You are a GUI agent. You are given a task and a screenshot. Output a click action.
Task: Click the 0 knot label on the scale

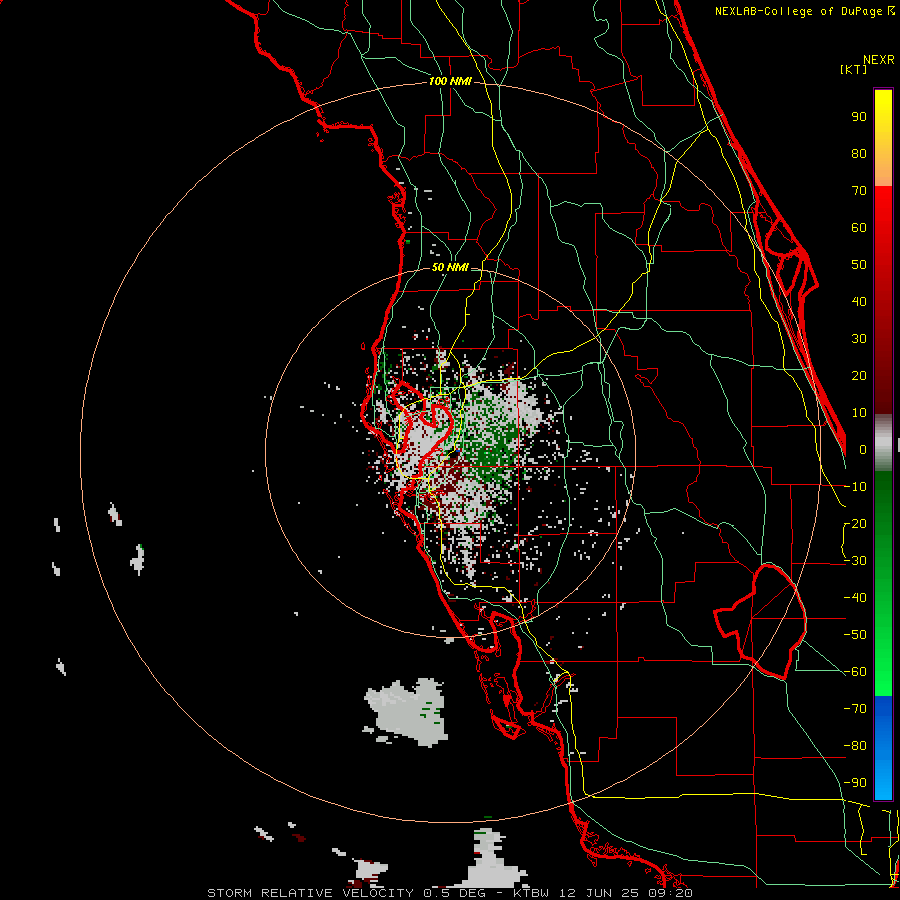pyautogui.click(x=863, y=450)
